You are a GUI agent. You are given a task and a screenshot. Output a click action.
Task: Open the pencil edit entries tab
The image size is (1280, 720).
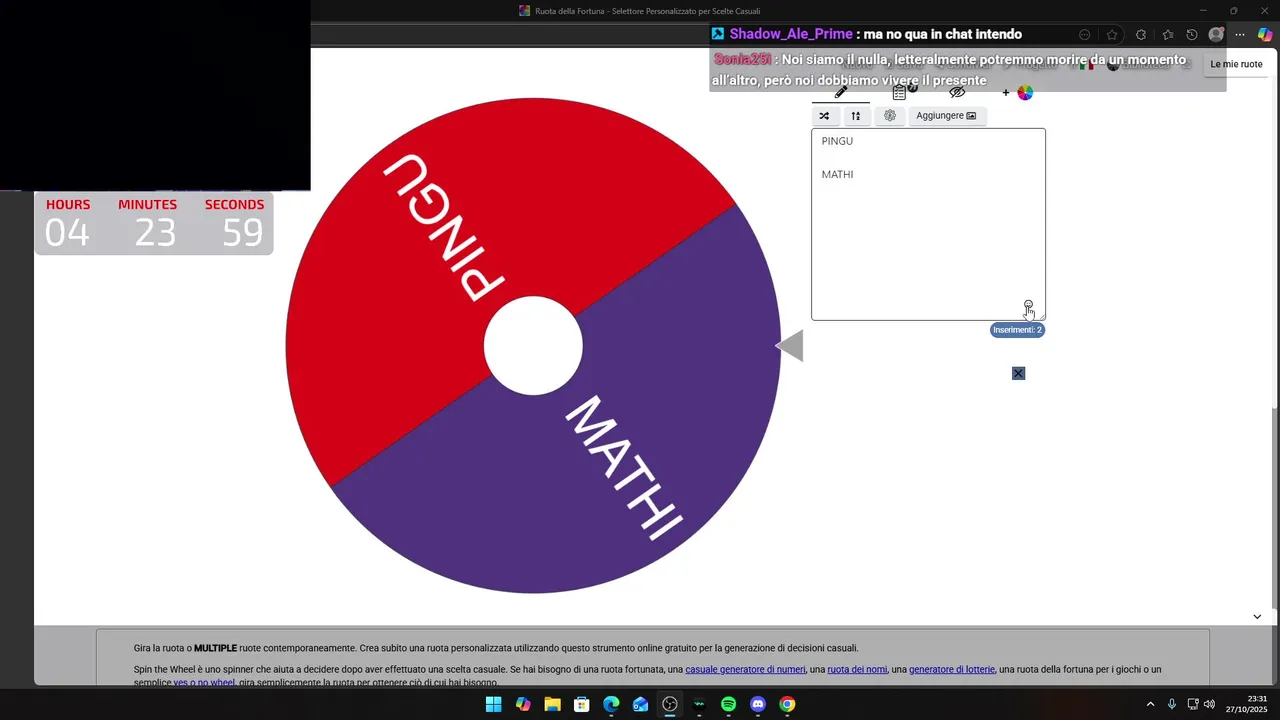pyautogui.click(x=841, y=92)
